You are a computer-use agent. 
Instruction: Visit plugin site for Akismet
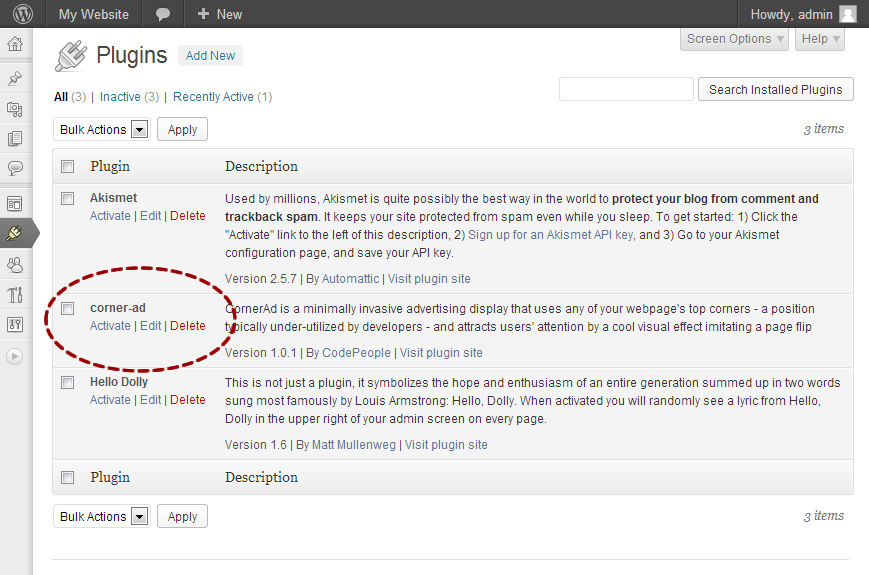(429, 279)
